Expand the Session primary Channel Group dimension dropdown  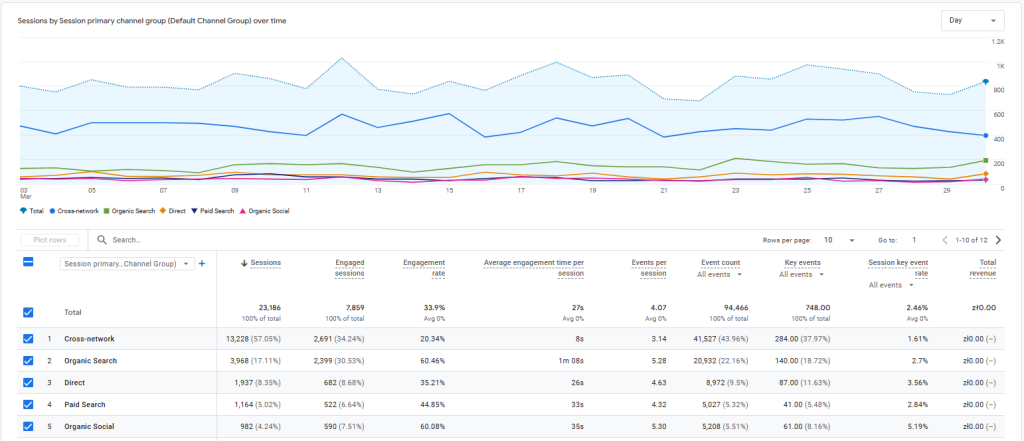tap(126, 264)
